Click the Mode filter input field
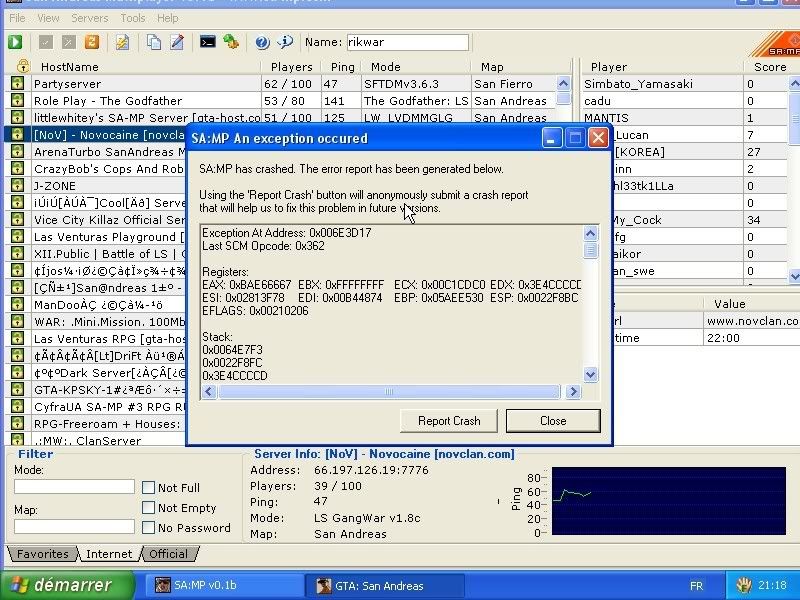 click(74, 486)
